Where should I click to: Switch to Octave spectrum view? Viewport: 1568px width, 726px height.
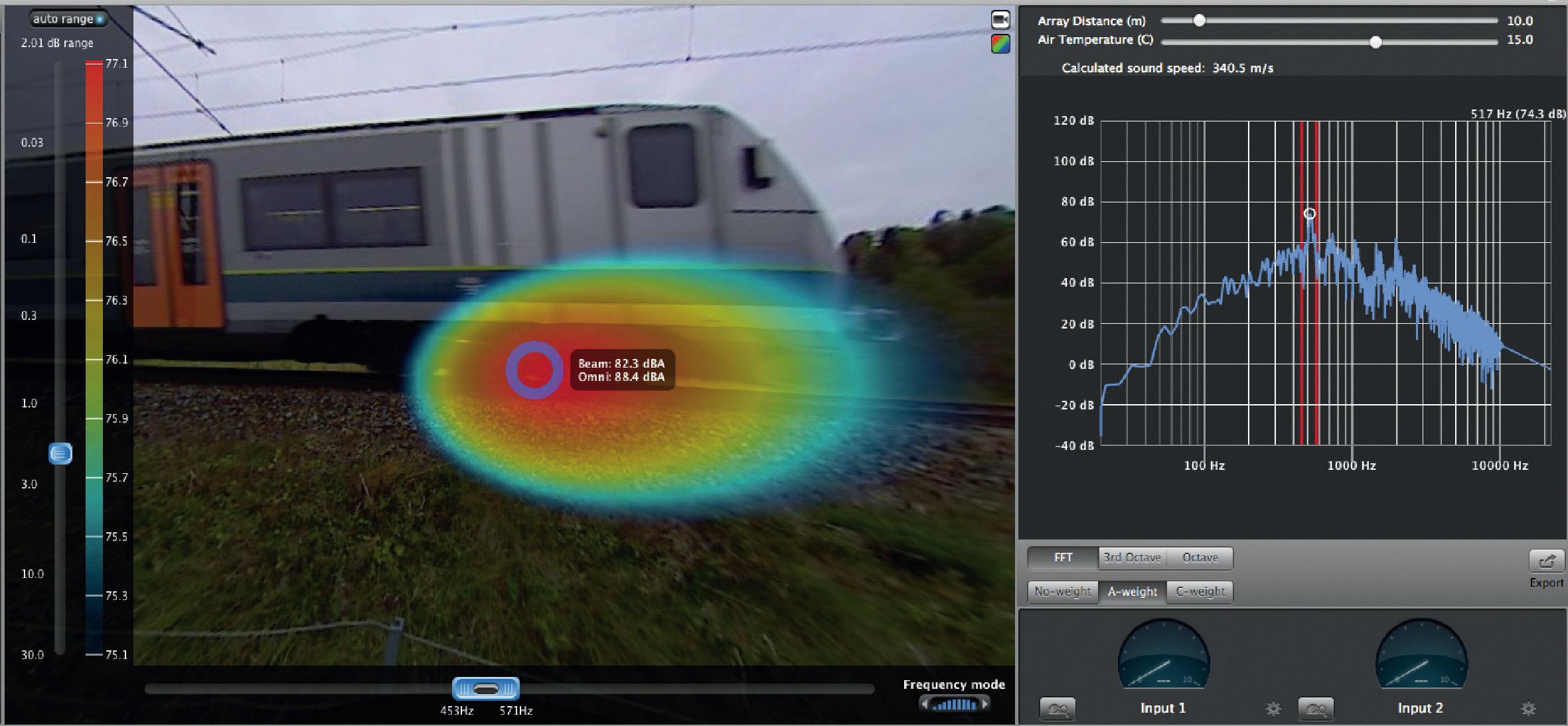click(1200, 557)
